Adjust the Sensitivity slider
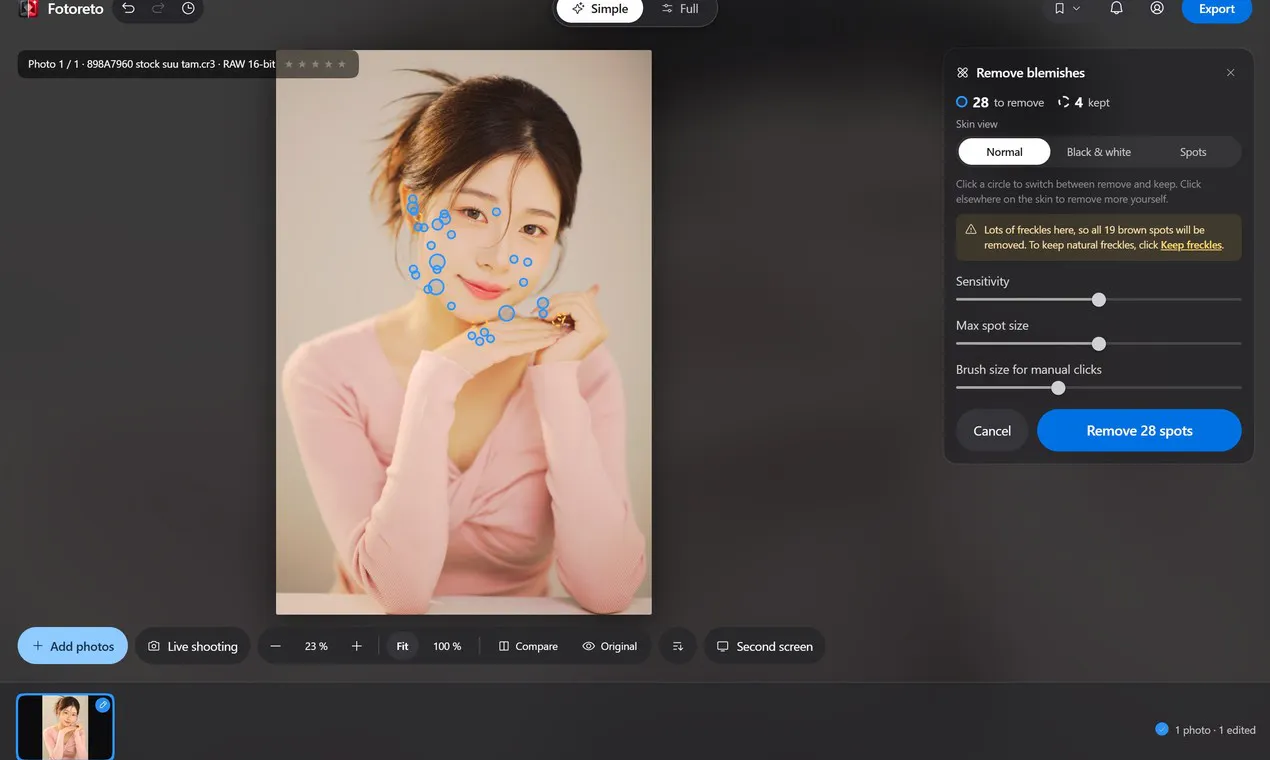The width and height of the screenshot is (1270, 760). (1099, 300)
